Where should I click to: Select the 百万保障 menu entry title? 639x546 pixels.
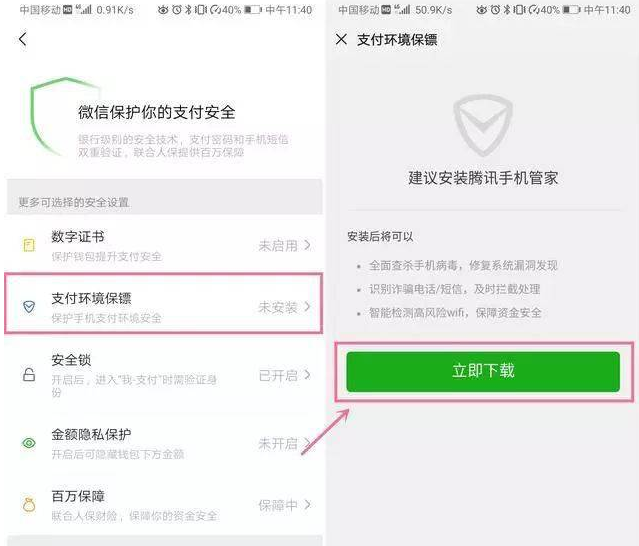pos(78,496)
